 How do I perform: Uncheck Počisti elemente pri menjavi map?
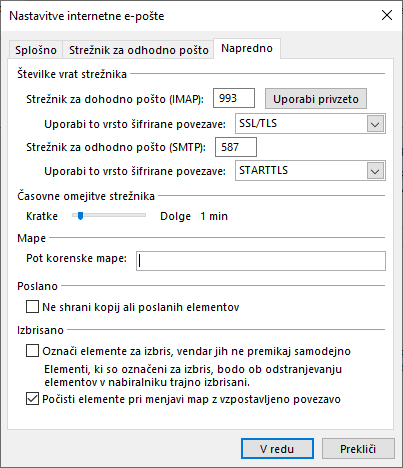coord(32,399)
